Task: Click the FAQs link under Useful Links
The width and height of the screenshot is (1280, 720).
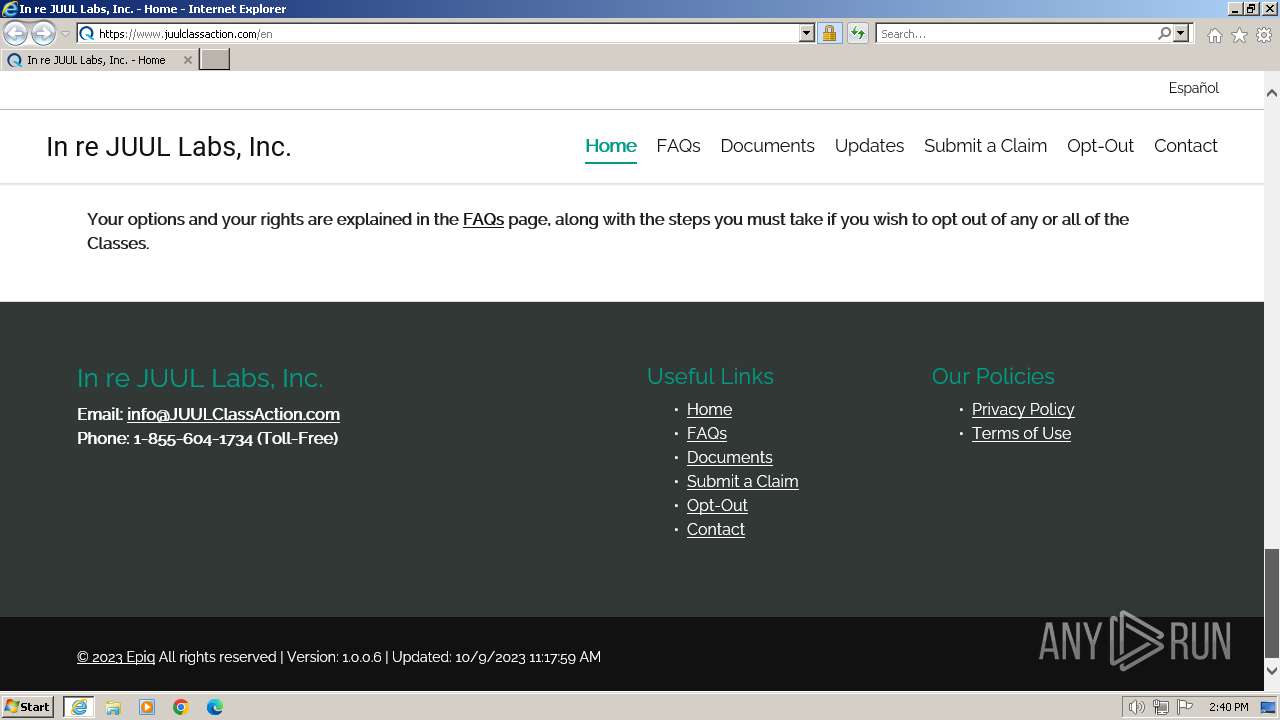Action: [x=706, y=433]
